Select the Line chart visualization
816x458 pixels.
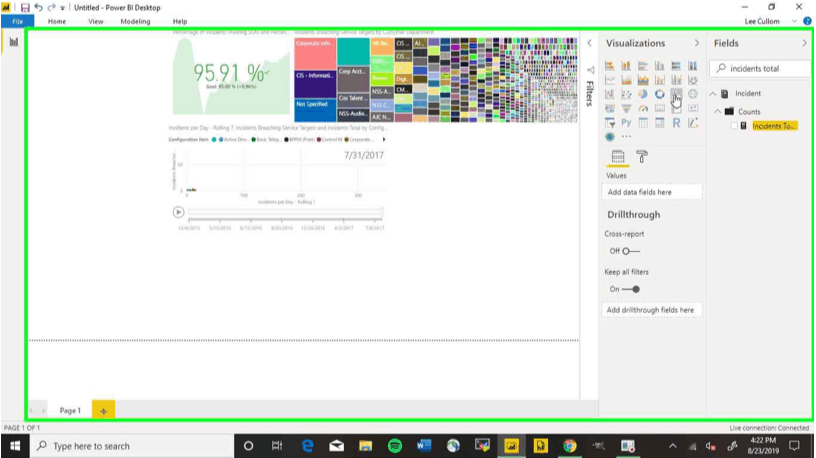[609, 80]
